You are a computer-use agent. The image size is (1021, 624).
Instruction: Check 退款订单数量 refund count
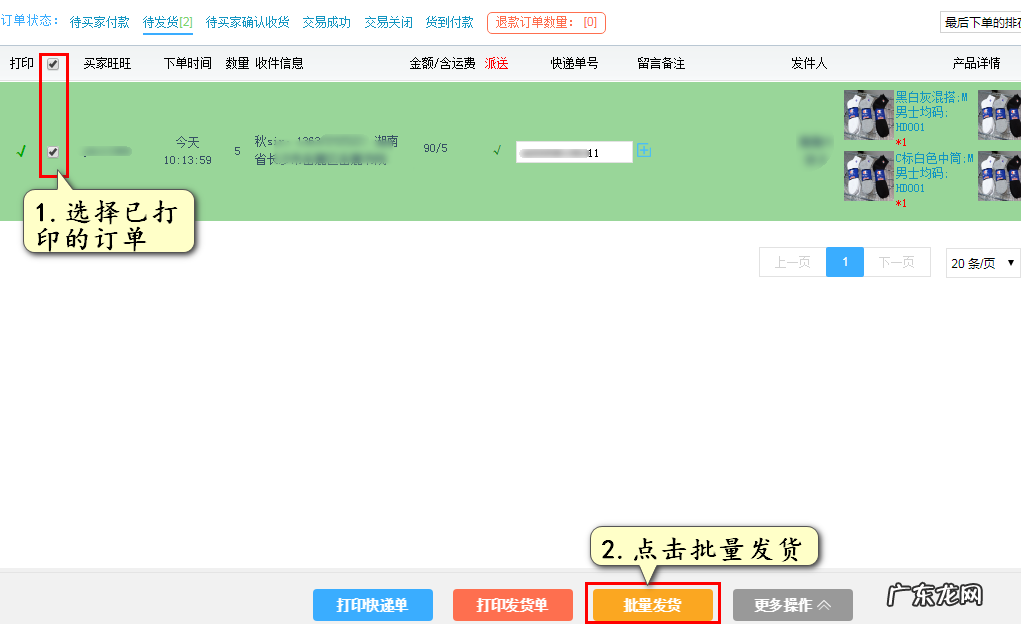(546, 20)
